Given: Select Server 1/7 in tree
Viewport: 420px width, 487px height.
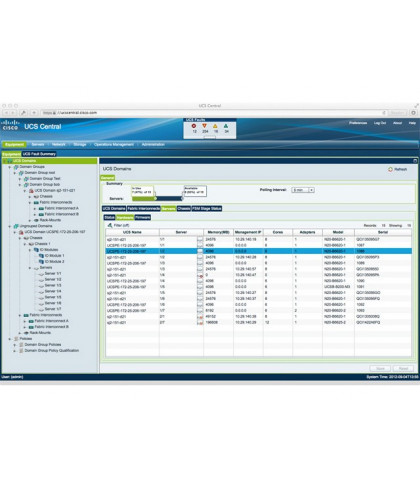Looking at the screenshot, I should click(53, 309).
